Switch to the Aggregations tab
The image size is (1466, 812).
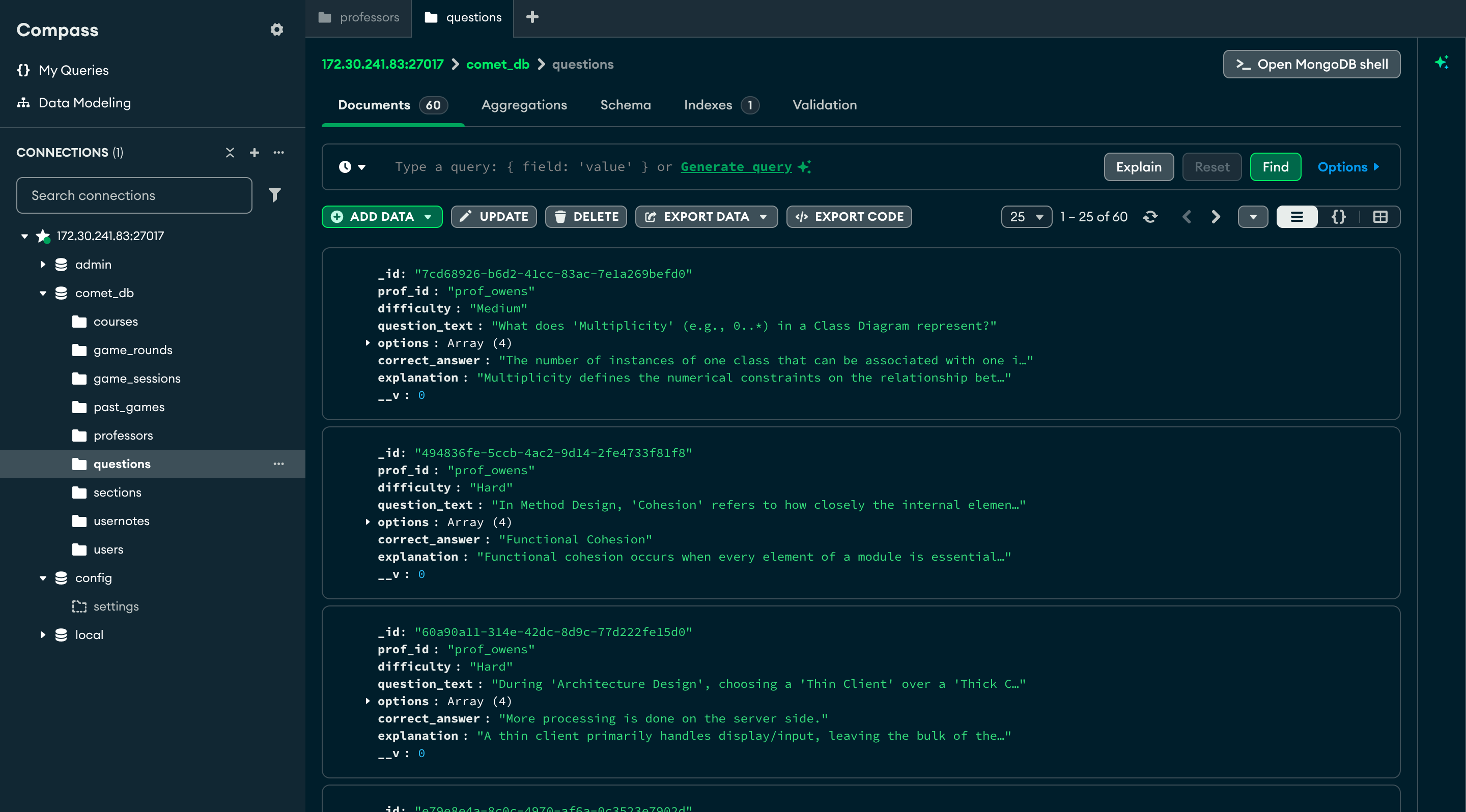[524, 105]
